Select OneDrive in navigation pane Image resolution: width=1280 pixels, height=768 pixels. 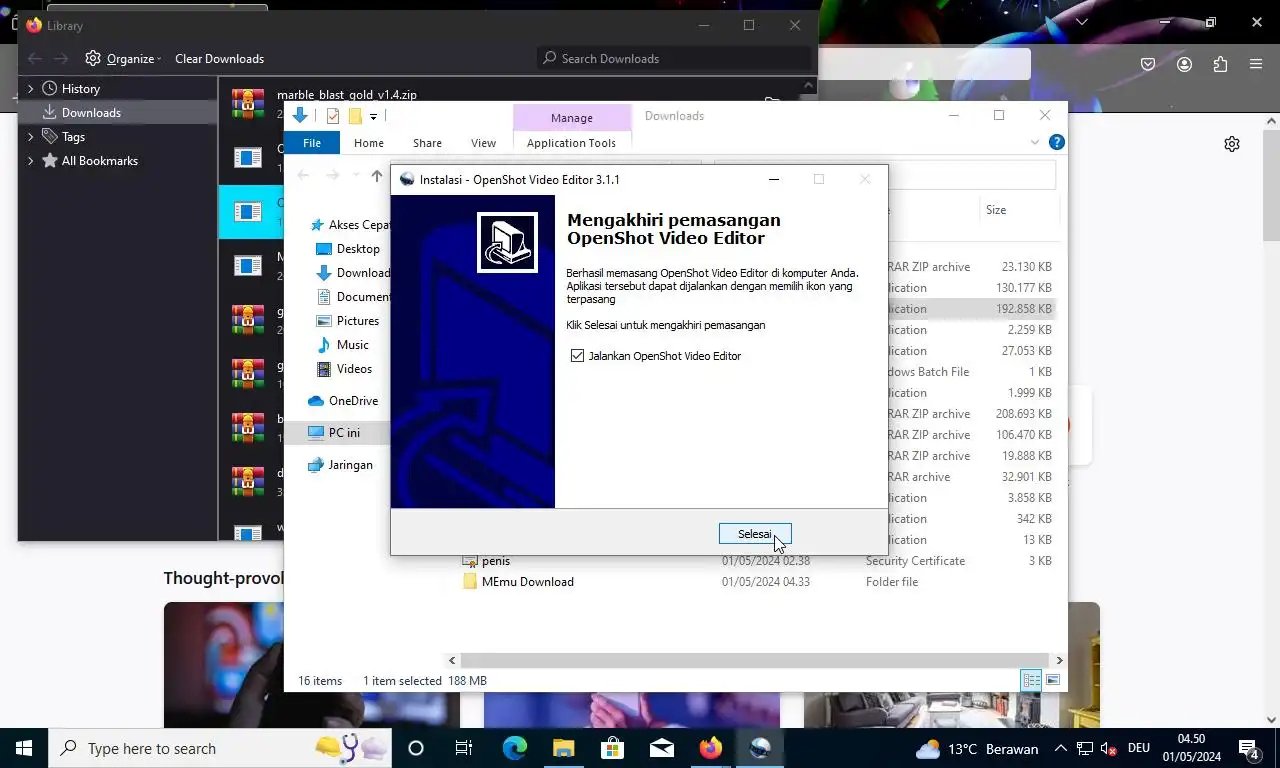click(x=343, y=401)
